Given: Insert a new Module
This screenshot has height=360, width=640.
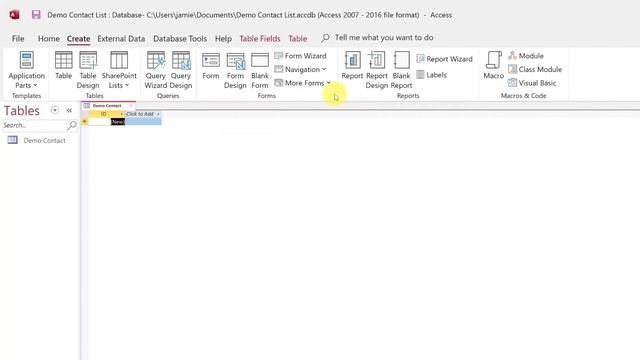Looking at the screenshot, I should tap(526, 56).
